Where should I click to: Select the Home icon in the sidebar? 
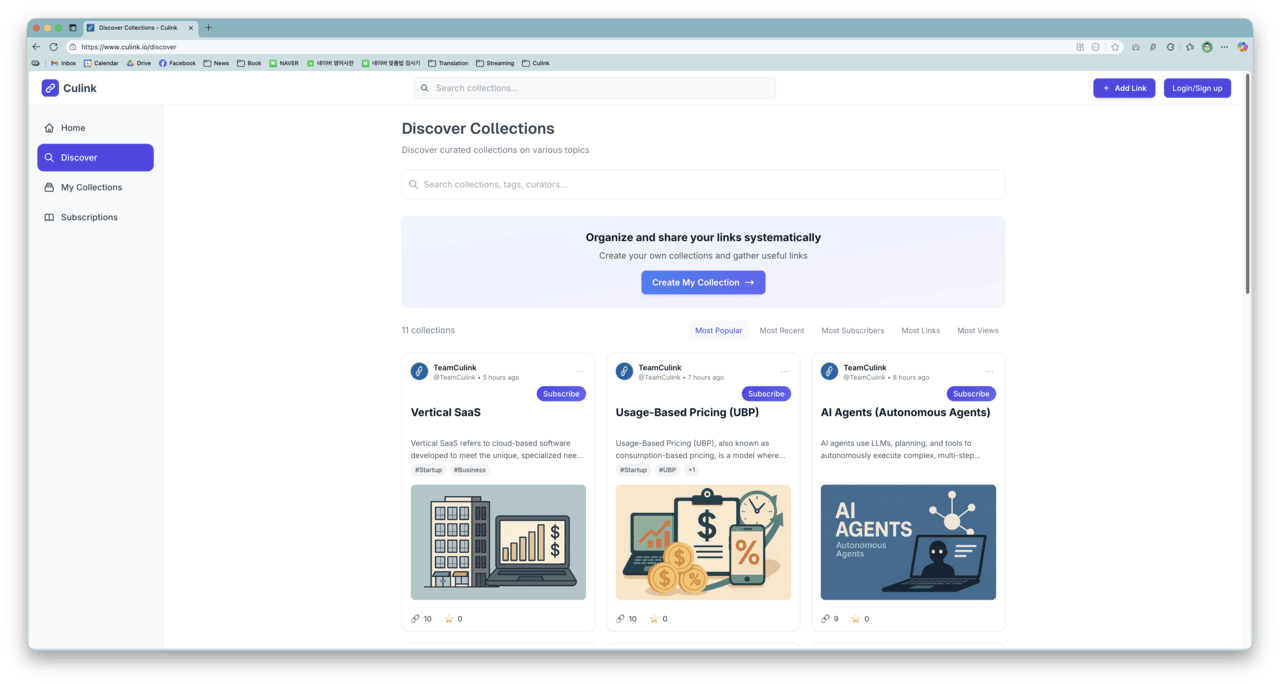(x=48, y=127)
